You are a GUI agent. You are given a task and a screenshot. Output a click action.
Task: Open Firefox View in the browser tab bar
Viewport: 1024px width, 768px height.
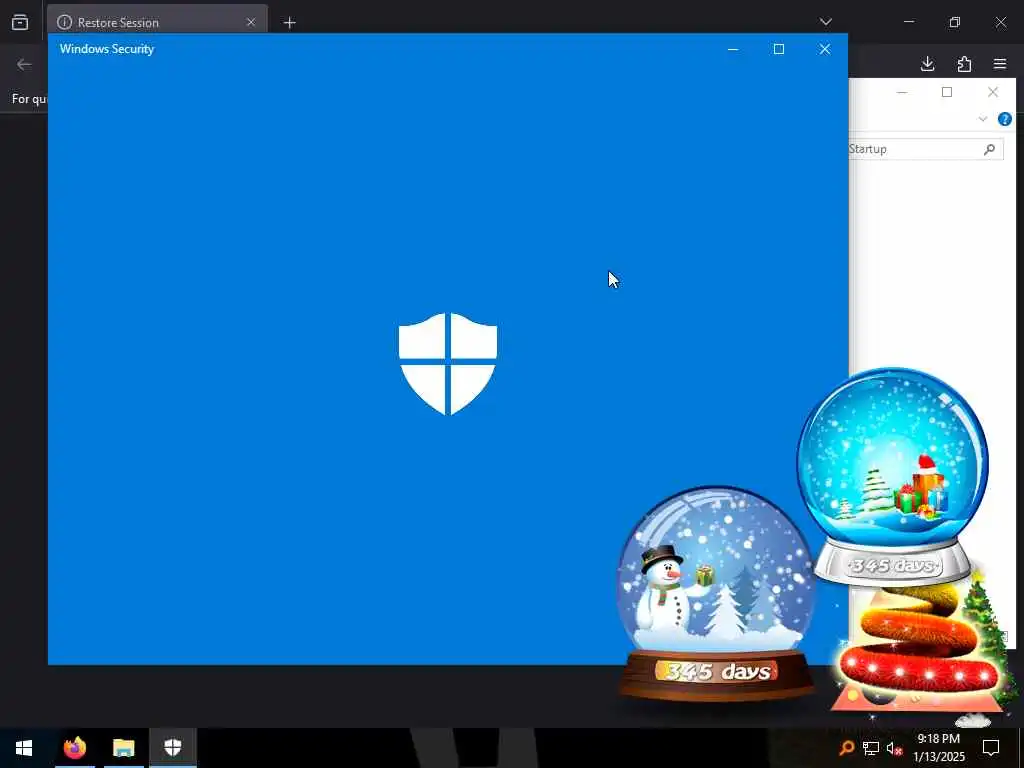(x=20, y=22)
